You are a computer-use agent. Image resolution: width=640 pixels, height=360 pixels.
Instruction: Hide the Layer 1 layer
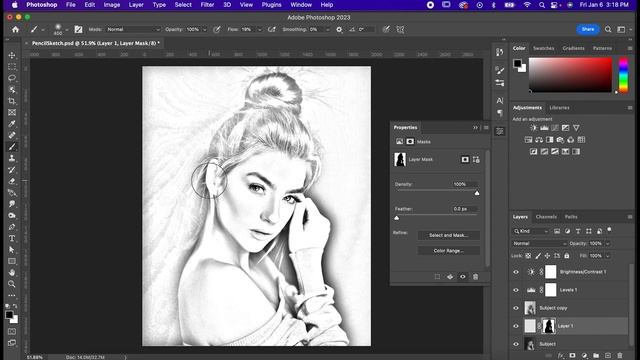(516, 326)
